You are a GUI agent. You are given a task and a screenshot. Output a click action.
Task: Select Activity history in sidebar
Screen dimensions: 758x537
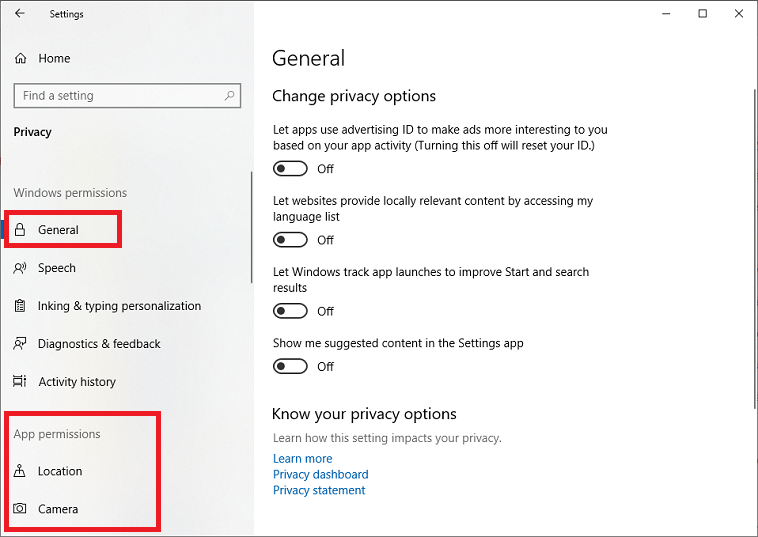tap(77, 382)
